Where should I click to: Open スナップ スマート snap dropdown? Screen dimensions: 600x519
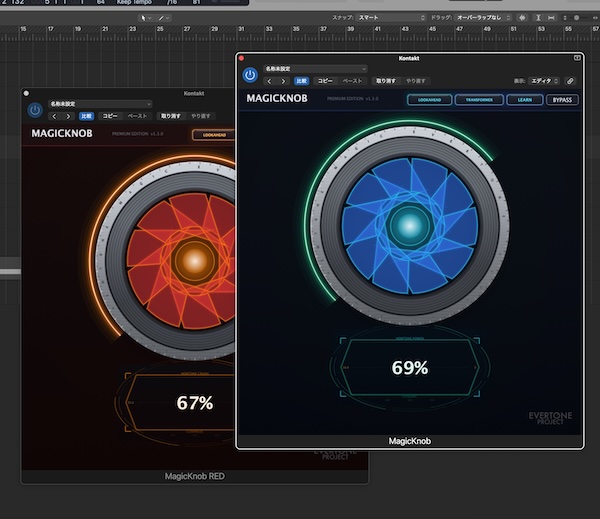pos(391,18)
